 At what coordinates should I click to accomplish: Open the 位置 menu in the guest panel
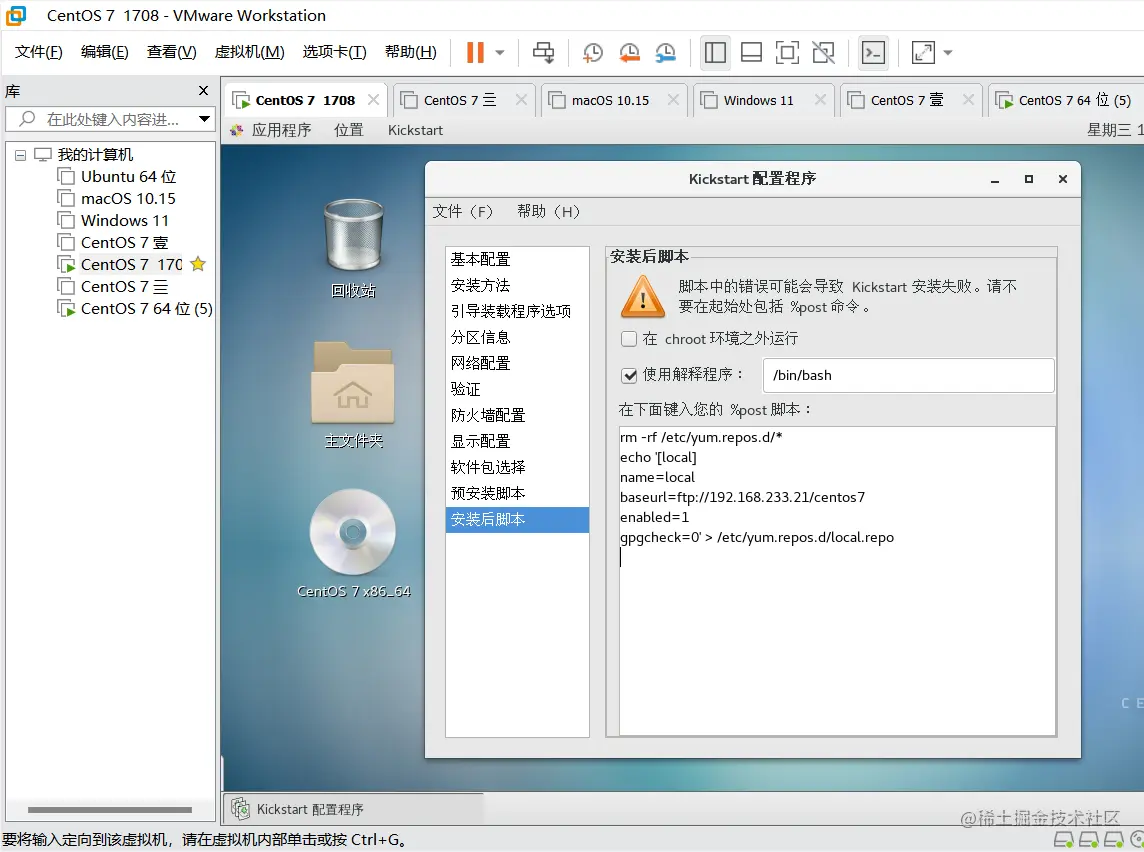[x=349, y=130]
